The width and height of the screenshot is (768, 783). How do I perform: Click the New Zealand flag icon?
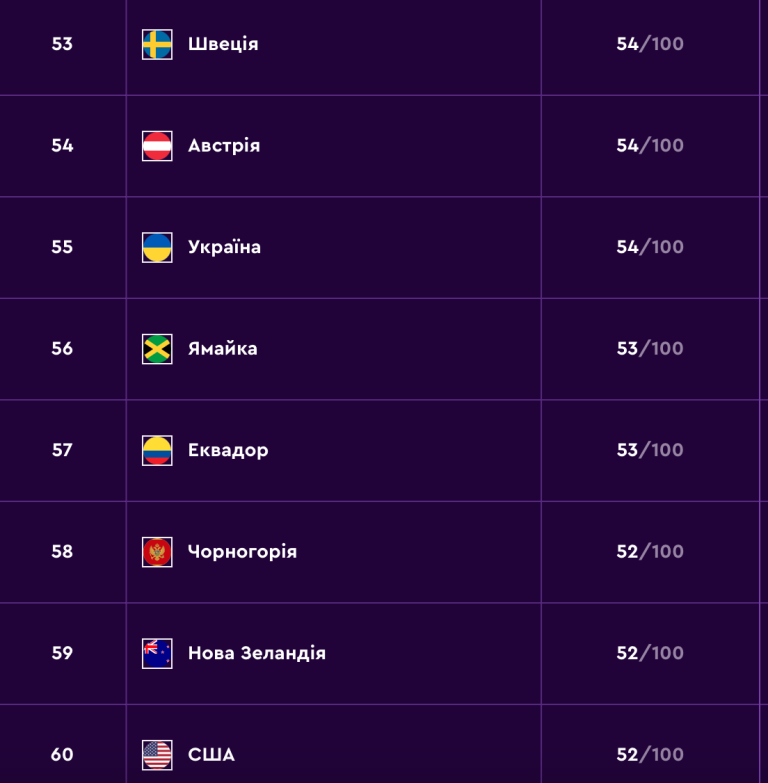[157, 653]
